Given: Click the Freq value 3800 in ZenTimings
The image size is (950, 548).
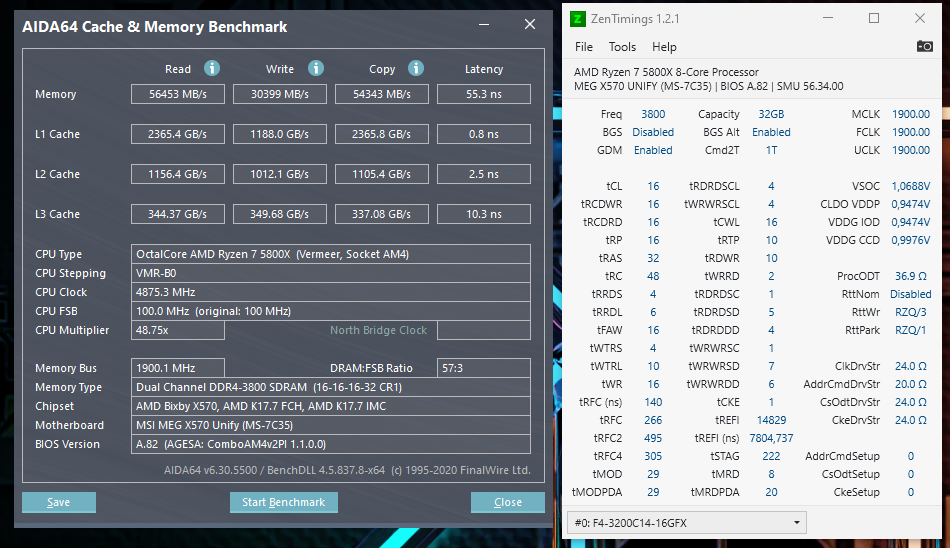Looking at the screenshot, I should tap(653, 114).
